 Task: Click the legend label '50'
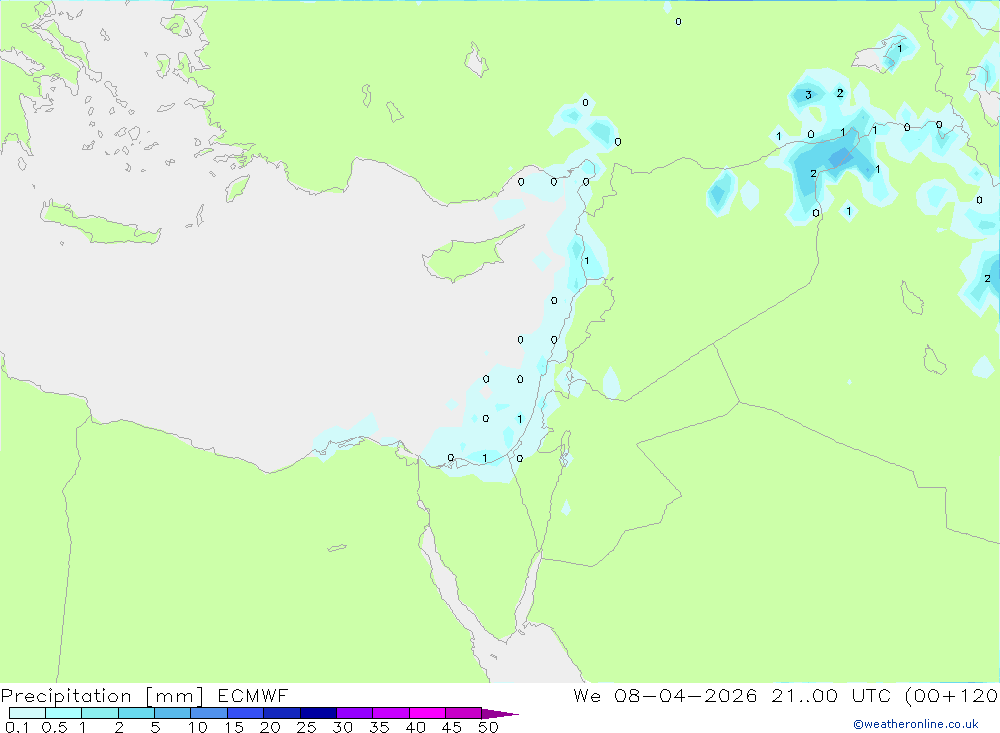[x=488, y=727]
